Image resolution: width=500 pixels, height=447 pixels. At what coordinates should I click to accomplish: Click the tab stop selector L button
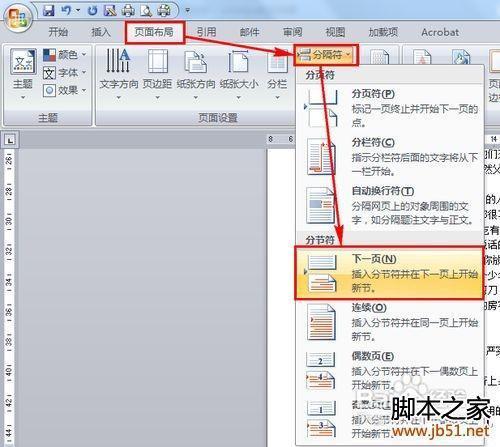10,140
